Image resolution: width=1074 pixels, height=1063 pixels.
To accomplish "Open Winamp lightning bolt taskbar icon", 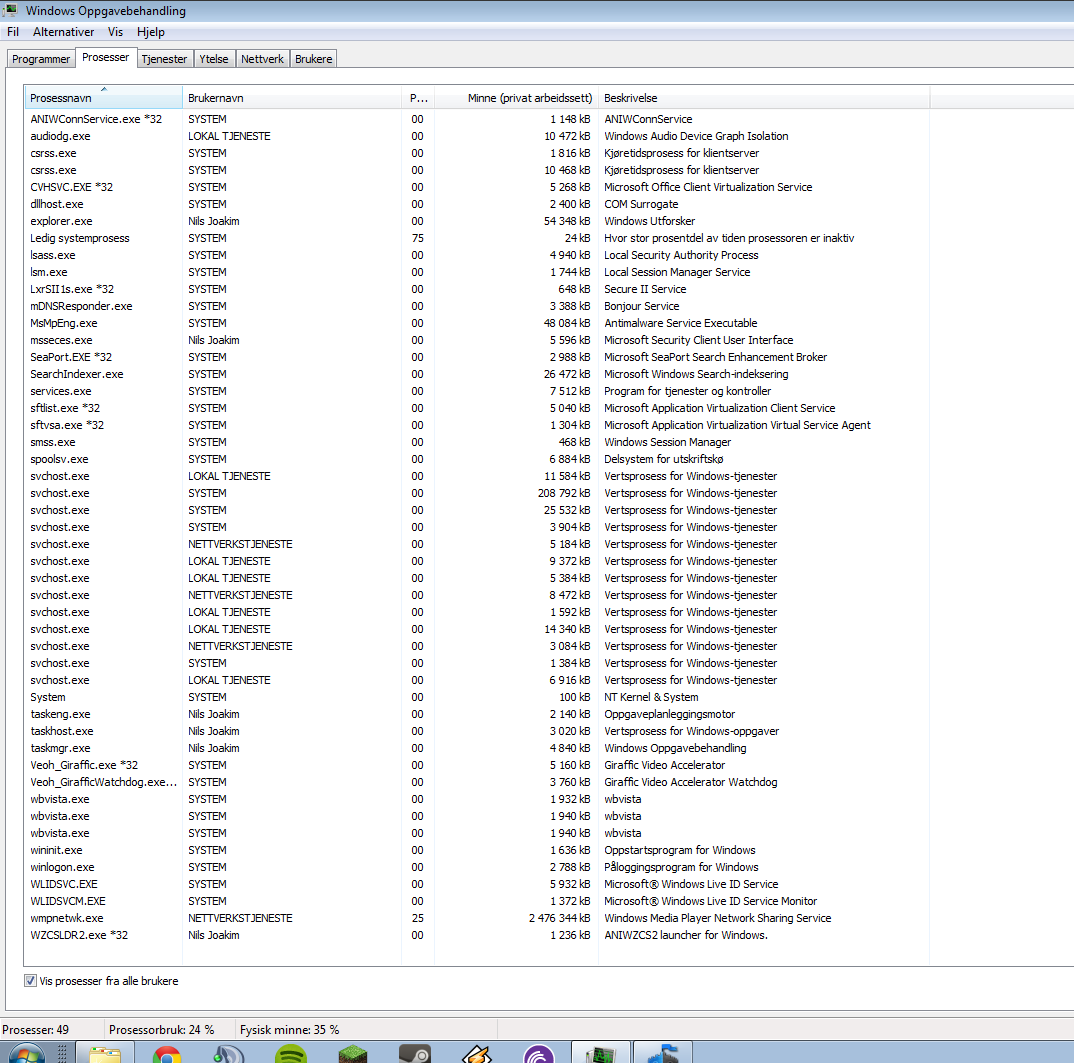I will (x=477, y=1055).
